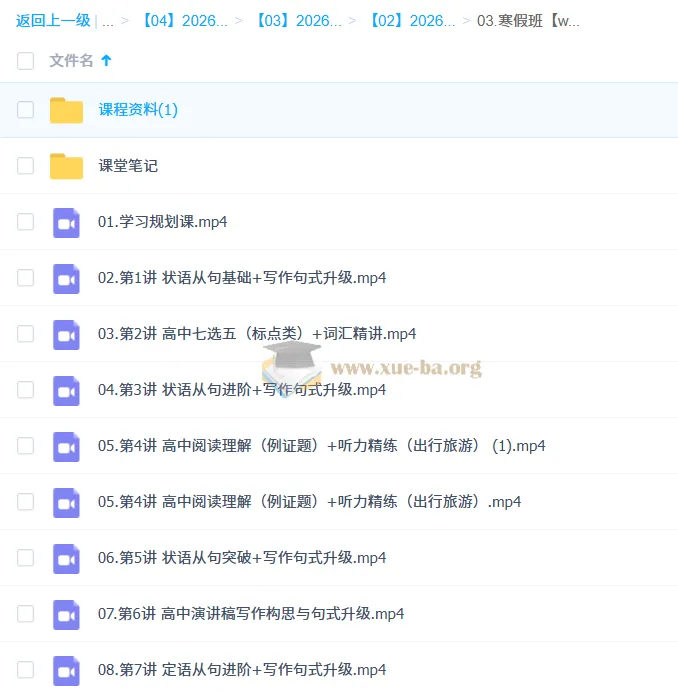Click video icon for 07.第6讲 高中演讲稿写作
Image resolution: width=678 pixels, height=695 pixels.
click(x=66, y=614)
